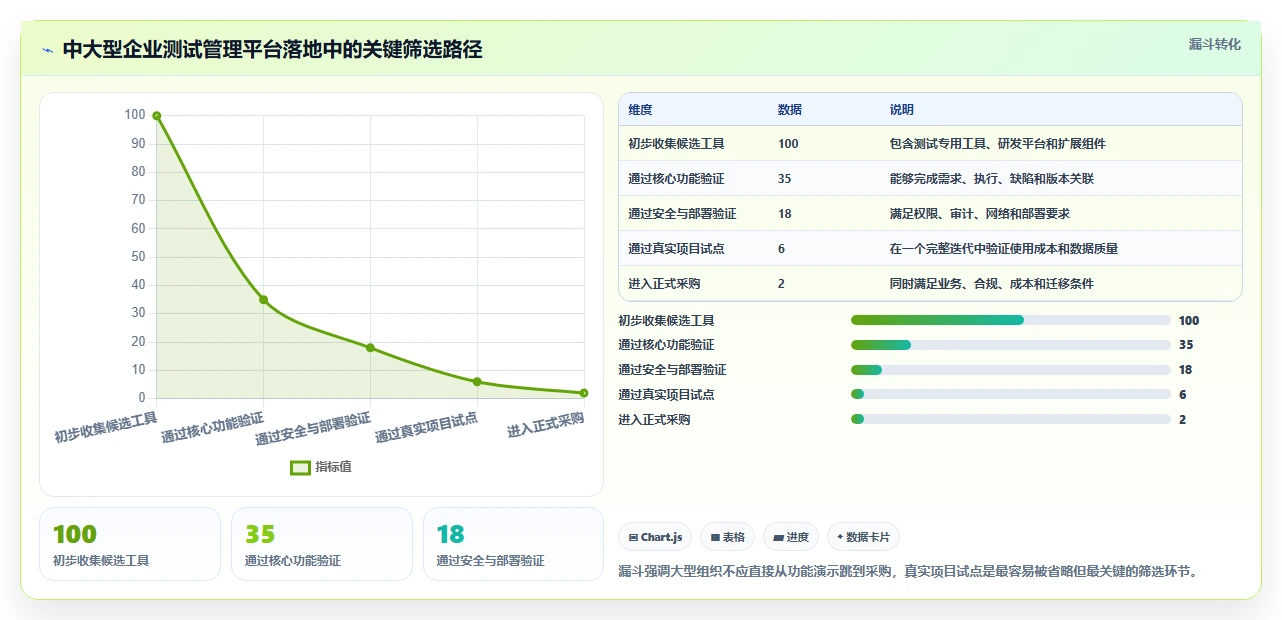Viewport: 1282px width, 620px height.
Task: Select the Chart.js tag chip
Action: pyautogui.click(x=656, y=537)
